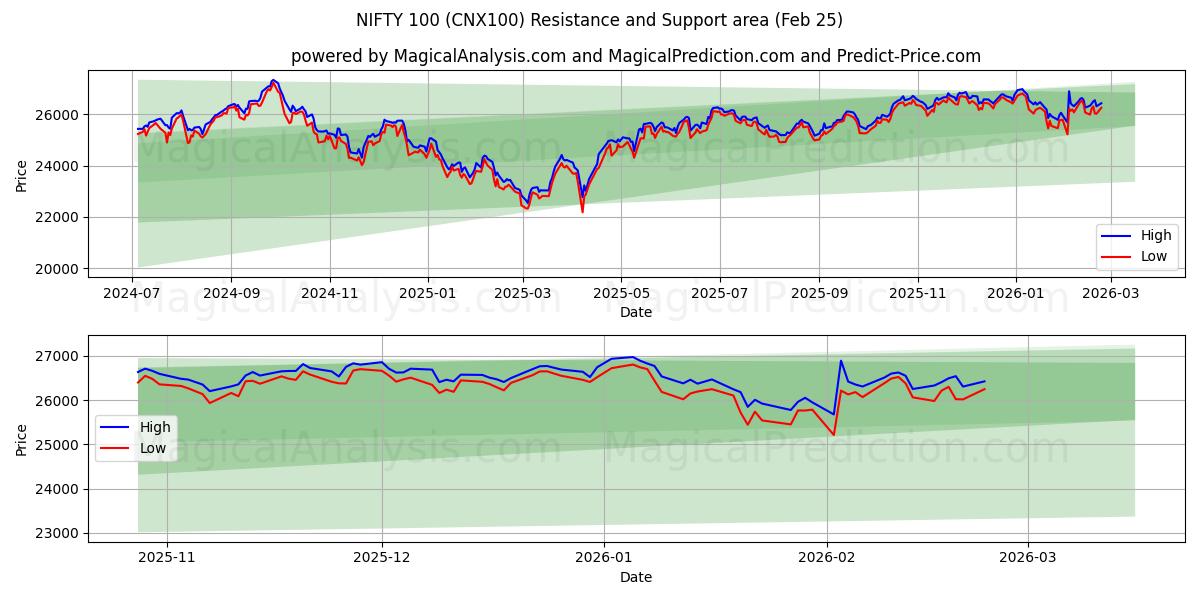The width and height of the screenshot is (1200, 600).
Task: Click the sharp spike near 2026-02 in bottom chart
Action: (x=841, y=361)
